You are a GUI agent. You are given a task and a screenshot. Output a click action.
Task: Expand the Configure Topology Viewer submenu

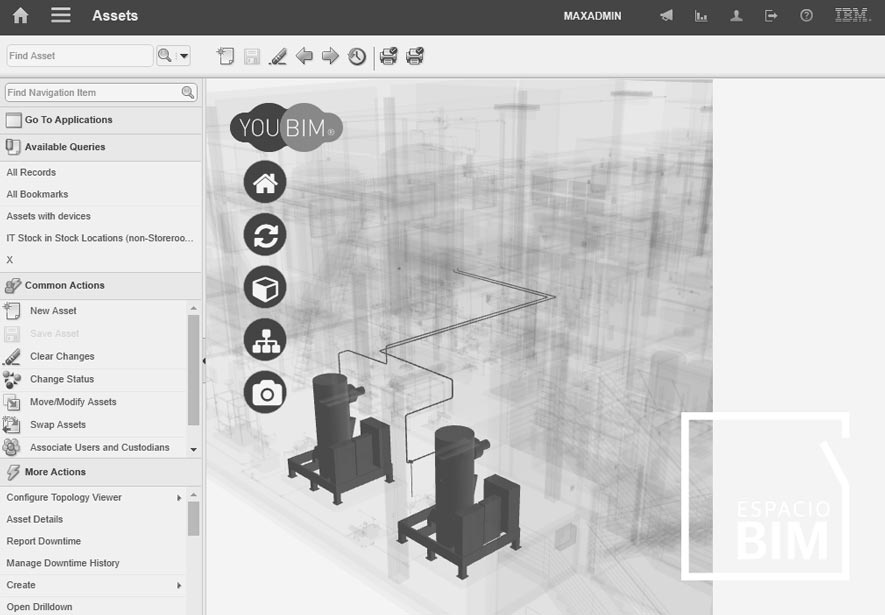click(179, 497)
